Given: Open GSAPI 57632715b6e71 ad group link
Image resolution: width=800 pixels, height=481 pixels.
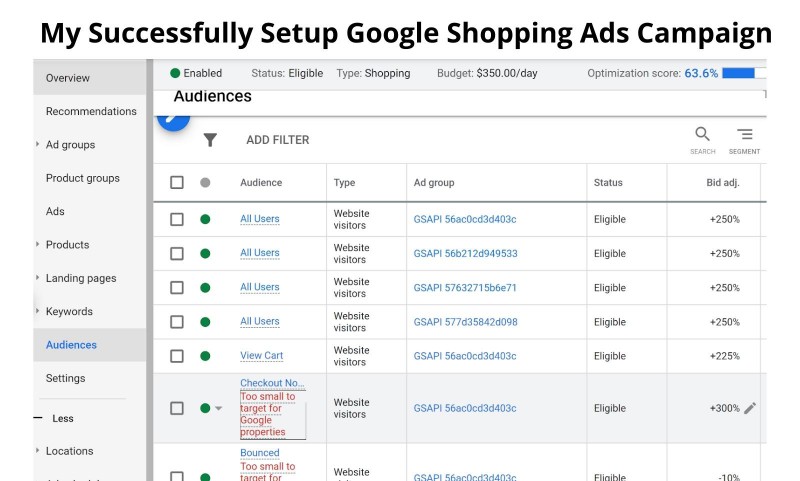Looking at the screenshot, I should [x=465, y=288].
